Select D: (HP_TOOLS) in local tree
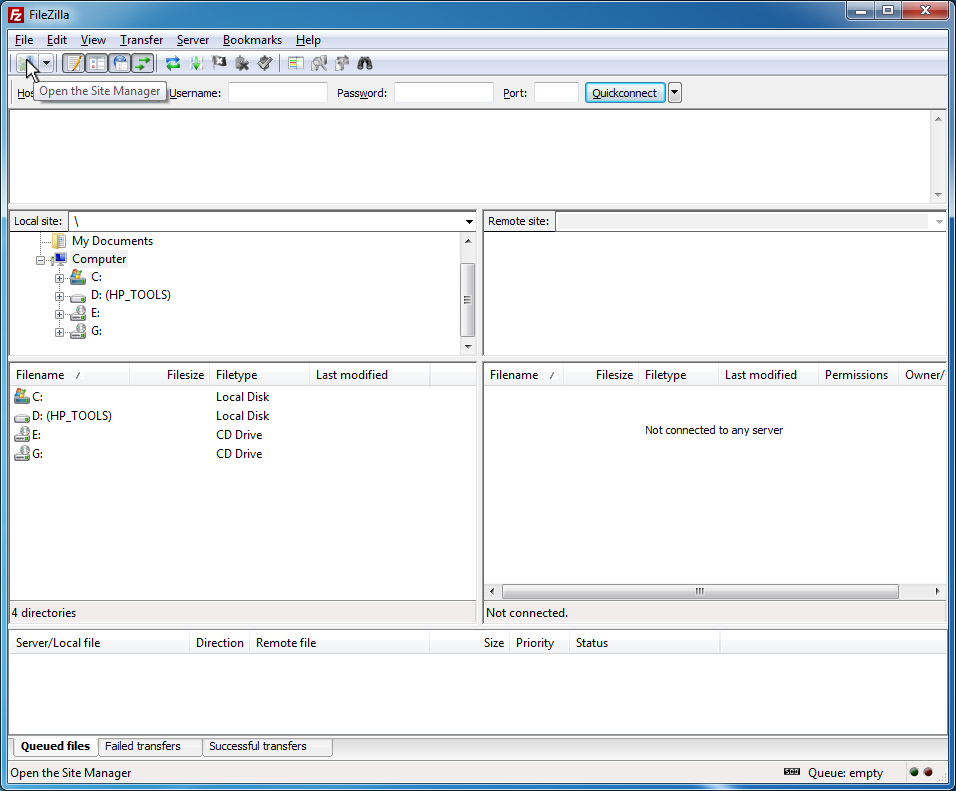956x791 pixels. pos(130,295)
